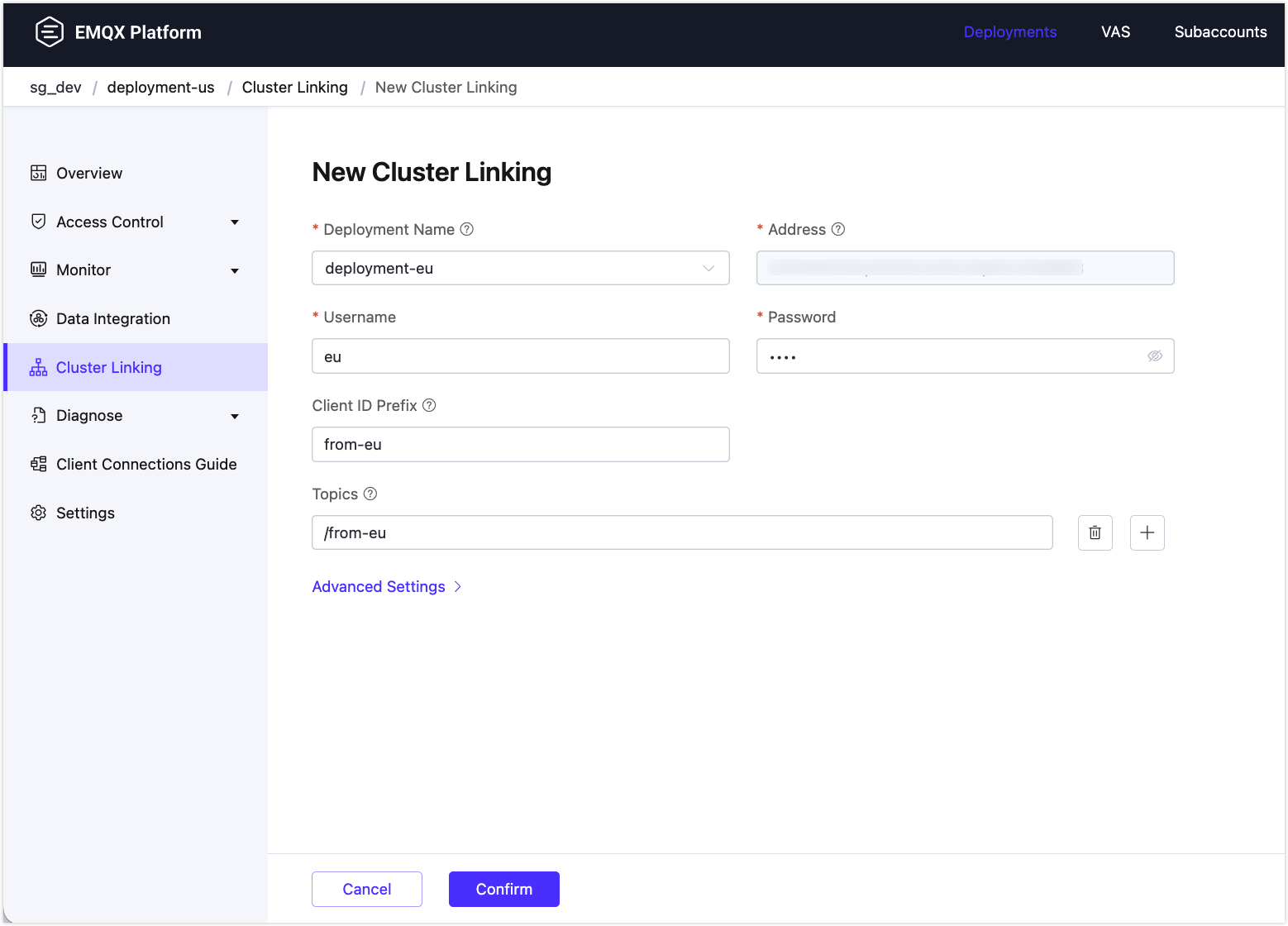Click the Client Connections Guide icon

pos(38,464)
